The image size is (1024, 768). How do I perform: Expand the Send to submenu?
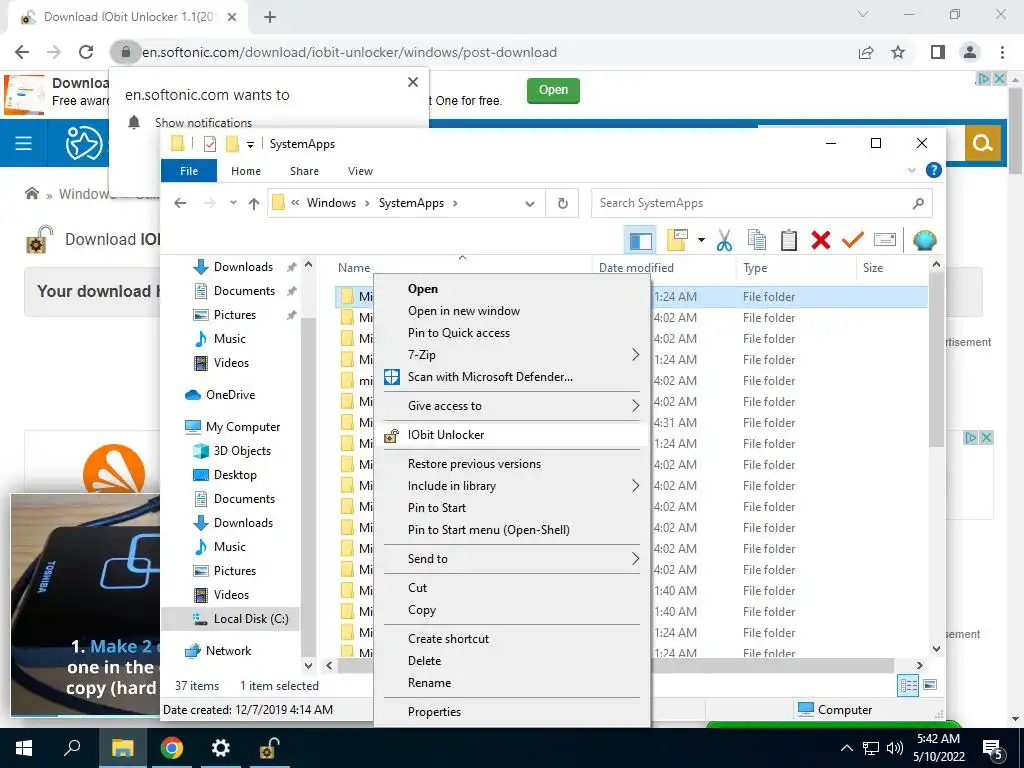(x=513, y=559)
